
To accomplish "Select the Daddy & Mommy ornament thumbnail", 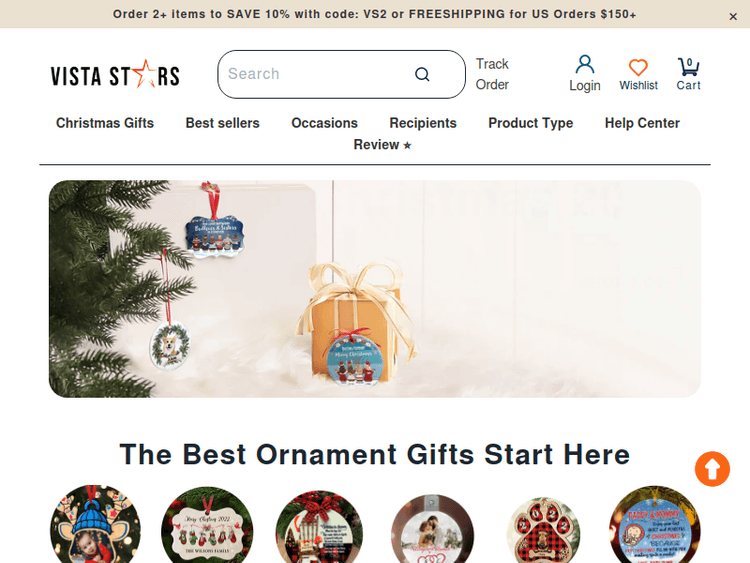I will coord(654,525).
